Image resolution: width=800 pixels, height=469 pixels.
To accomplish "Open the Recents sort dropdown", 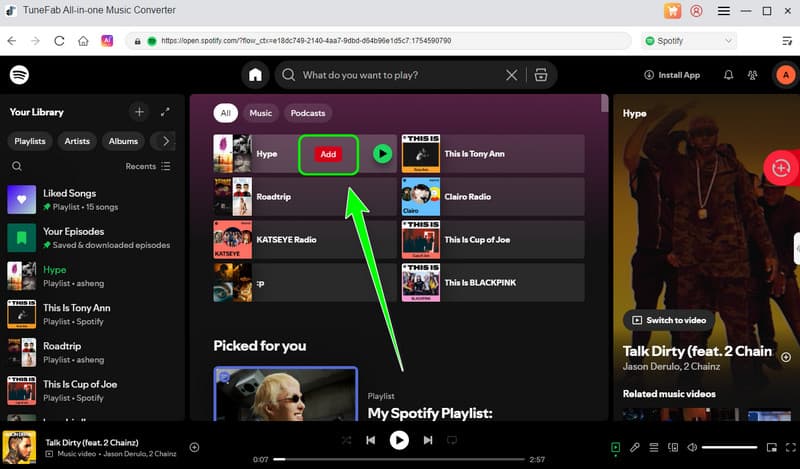I will pos(148,166).
